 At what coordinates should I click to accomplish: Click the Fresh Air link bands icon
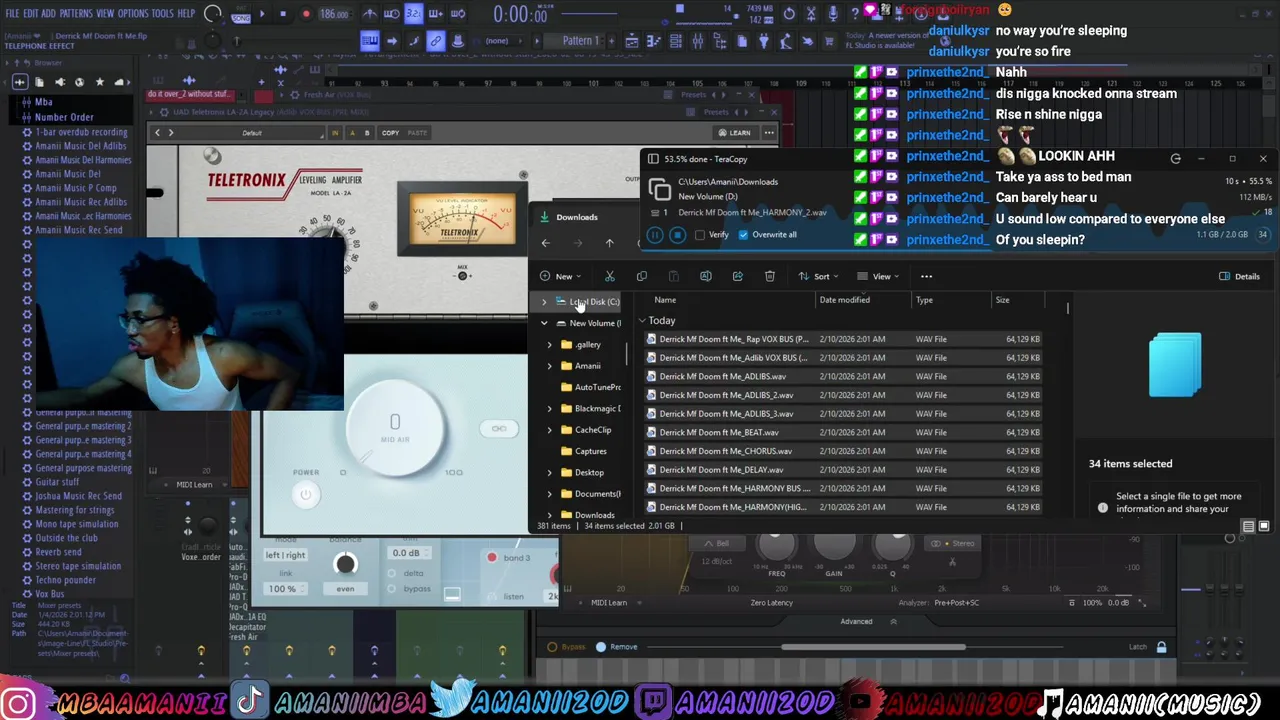(x=499, y=429)
